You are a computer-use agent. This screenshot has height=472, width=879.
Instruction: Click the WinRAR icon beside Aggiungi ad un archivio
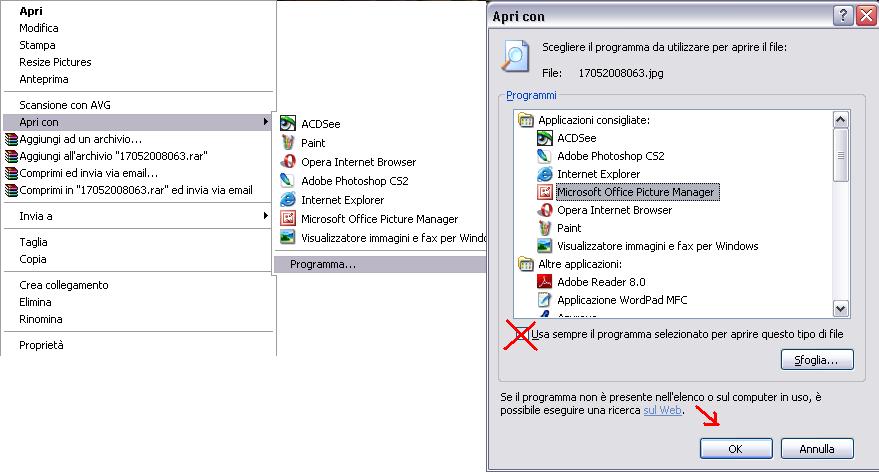pos(11,139)
